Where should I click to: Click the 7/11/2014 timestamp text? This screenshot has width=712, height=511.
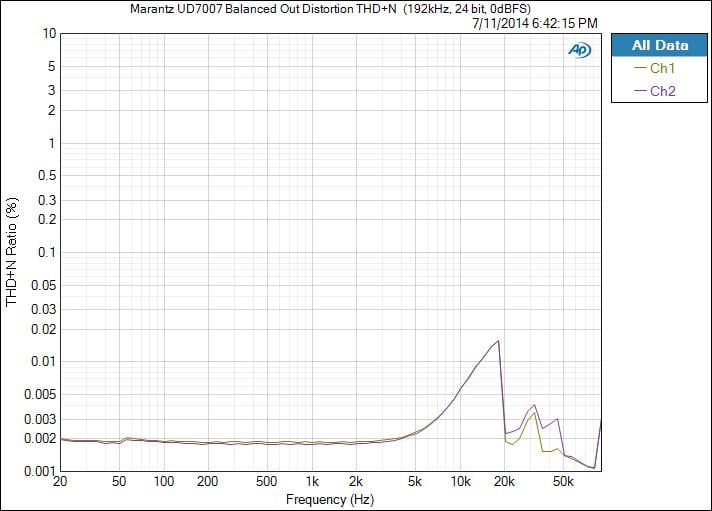(x=534, y=23)
